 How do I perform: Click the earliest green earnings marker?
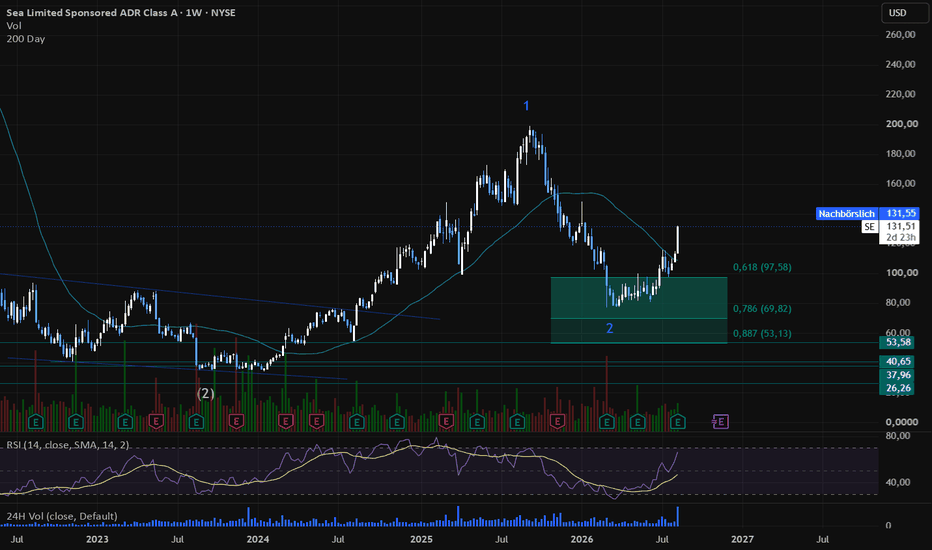[36, 422]
